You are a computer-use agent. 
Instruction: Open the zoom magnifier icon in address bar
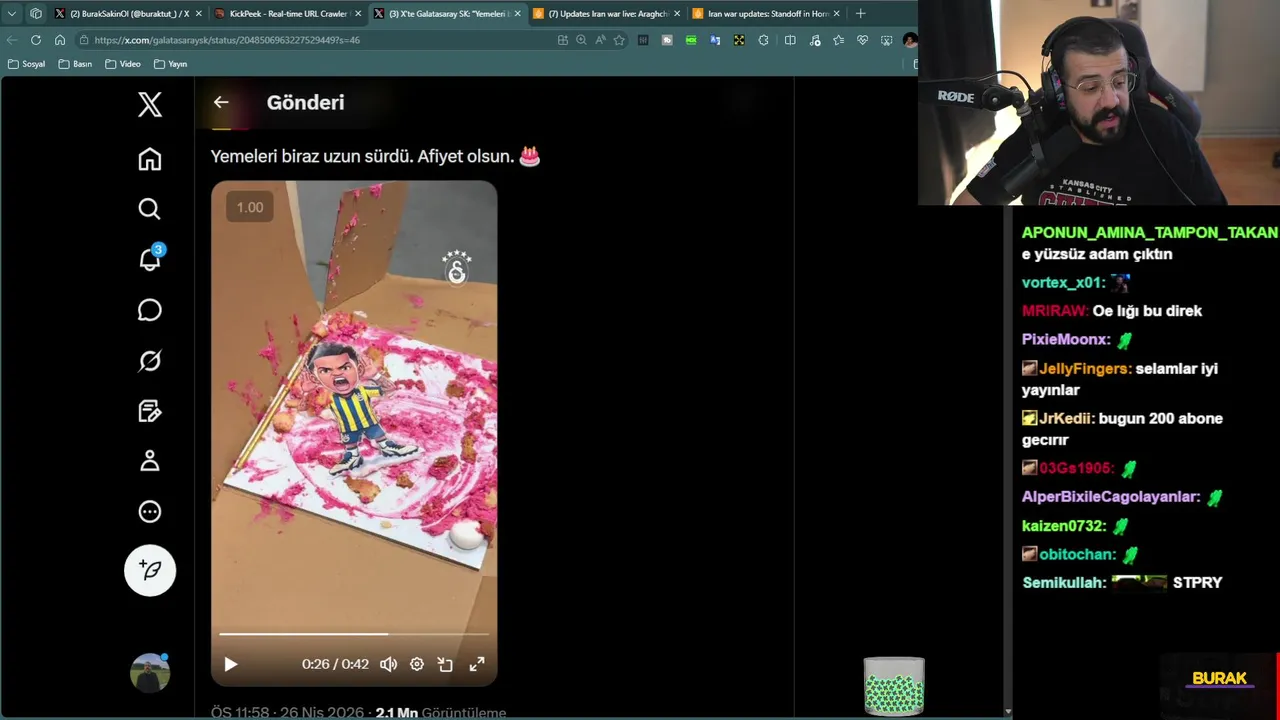[581, 40]
